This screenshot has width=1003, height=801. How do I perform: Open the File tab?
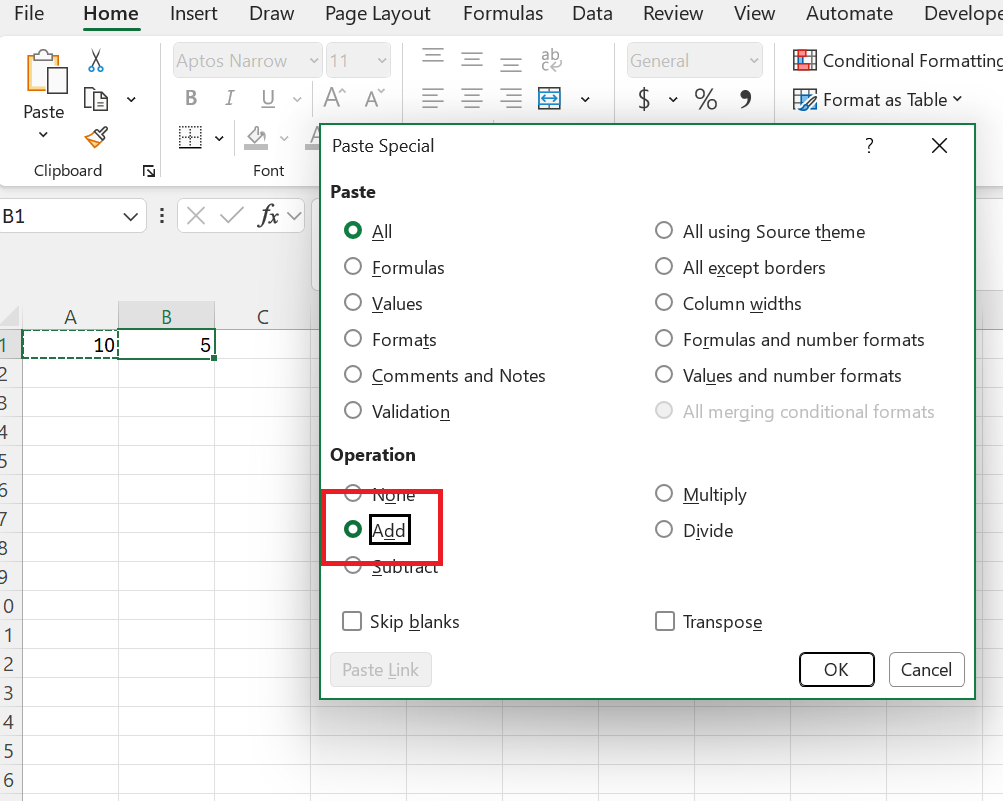click(29, 13)
